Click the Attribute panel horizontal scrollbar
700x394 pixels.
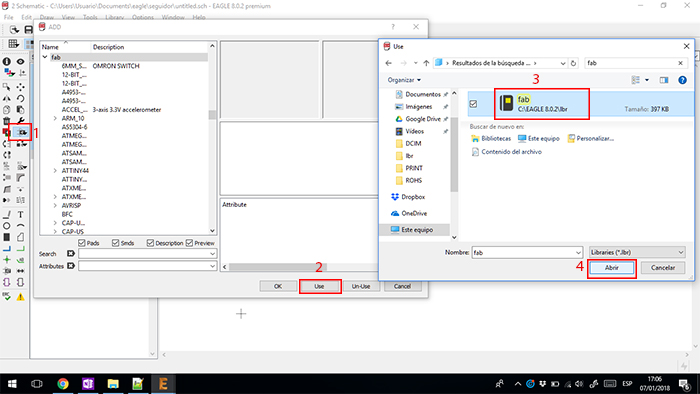pyautogui.click(x=278, y=267)
